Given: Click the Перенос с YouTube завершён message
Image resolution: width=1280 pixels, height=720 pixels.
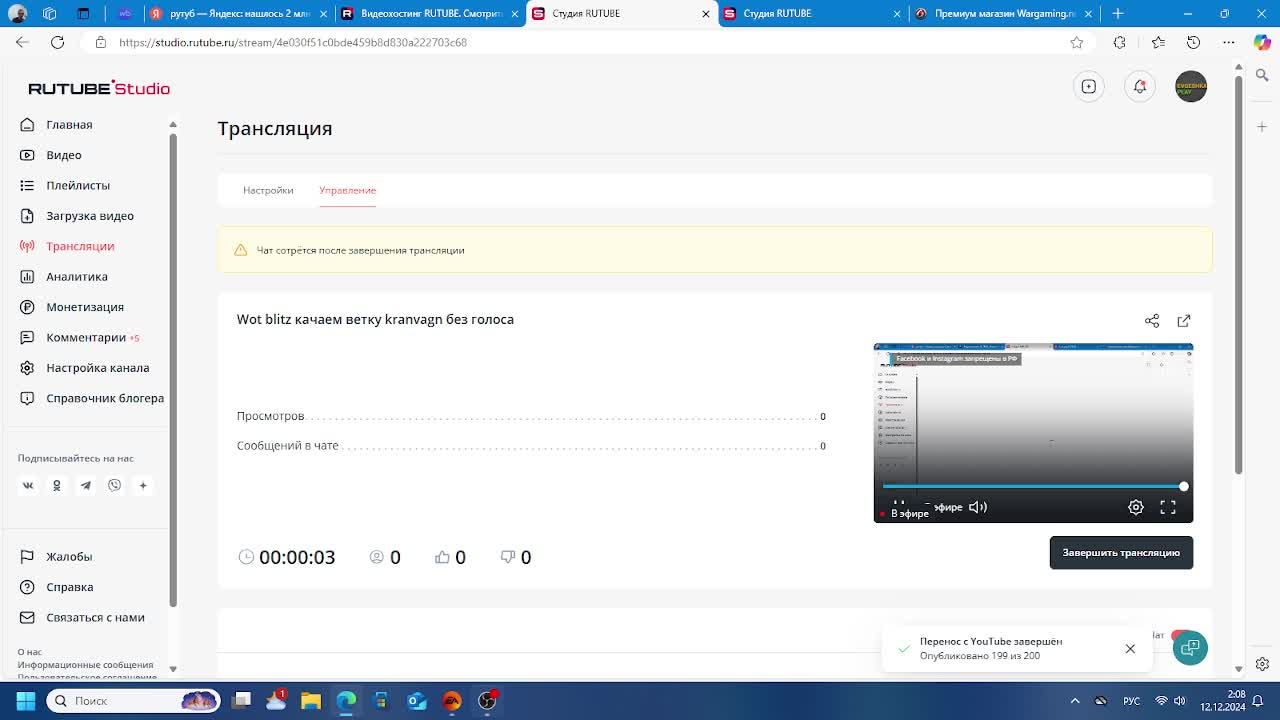Looking at the screenshot, I should tap(991, 641).
